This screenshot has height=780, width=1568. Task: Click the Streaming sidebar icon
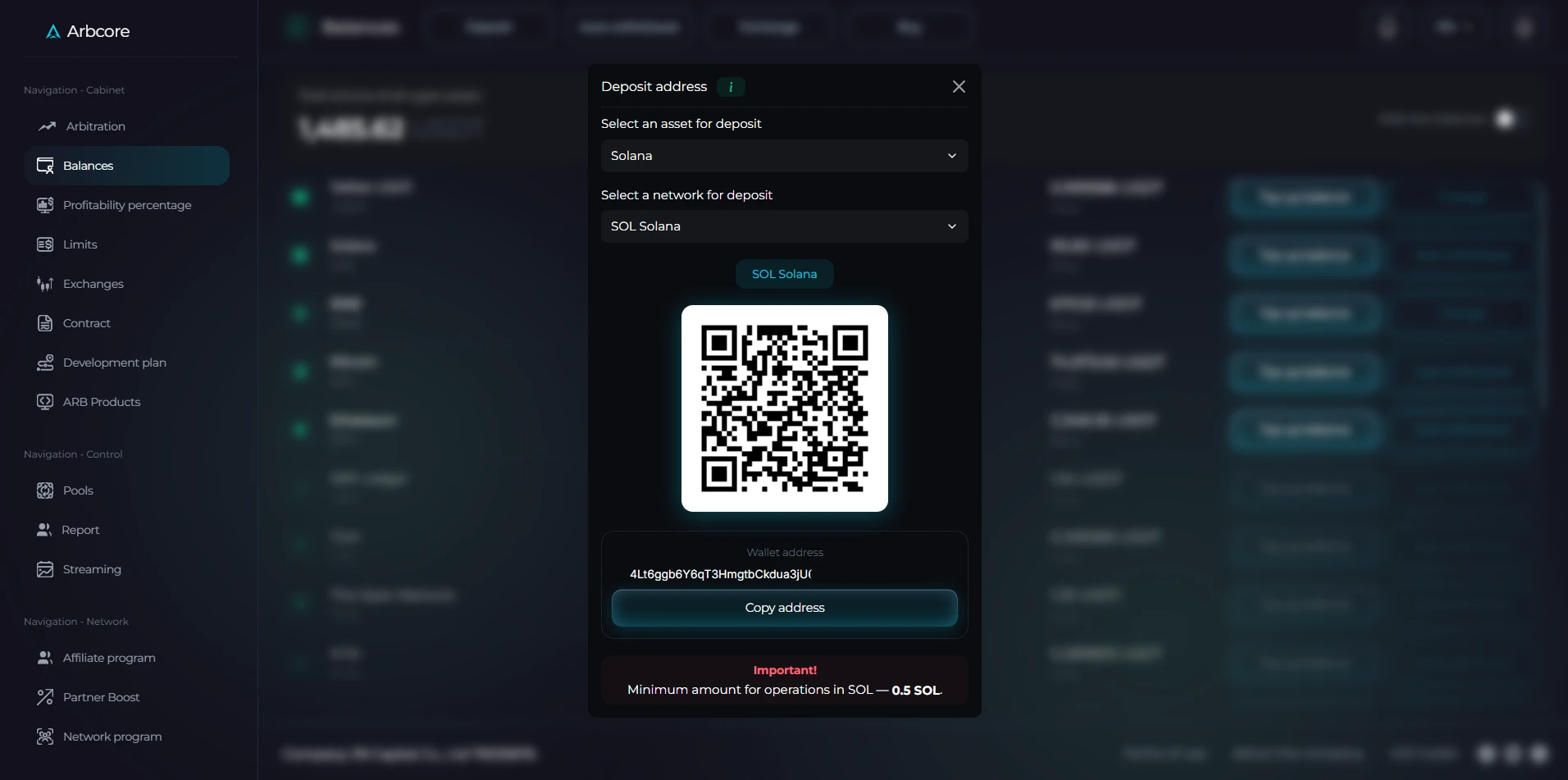click(45, 569)
